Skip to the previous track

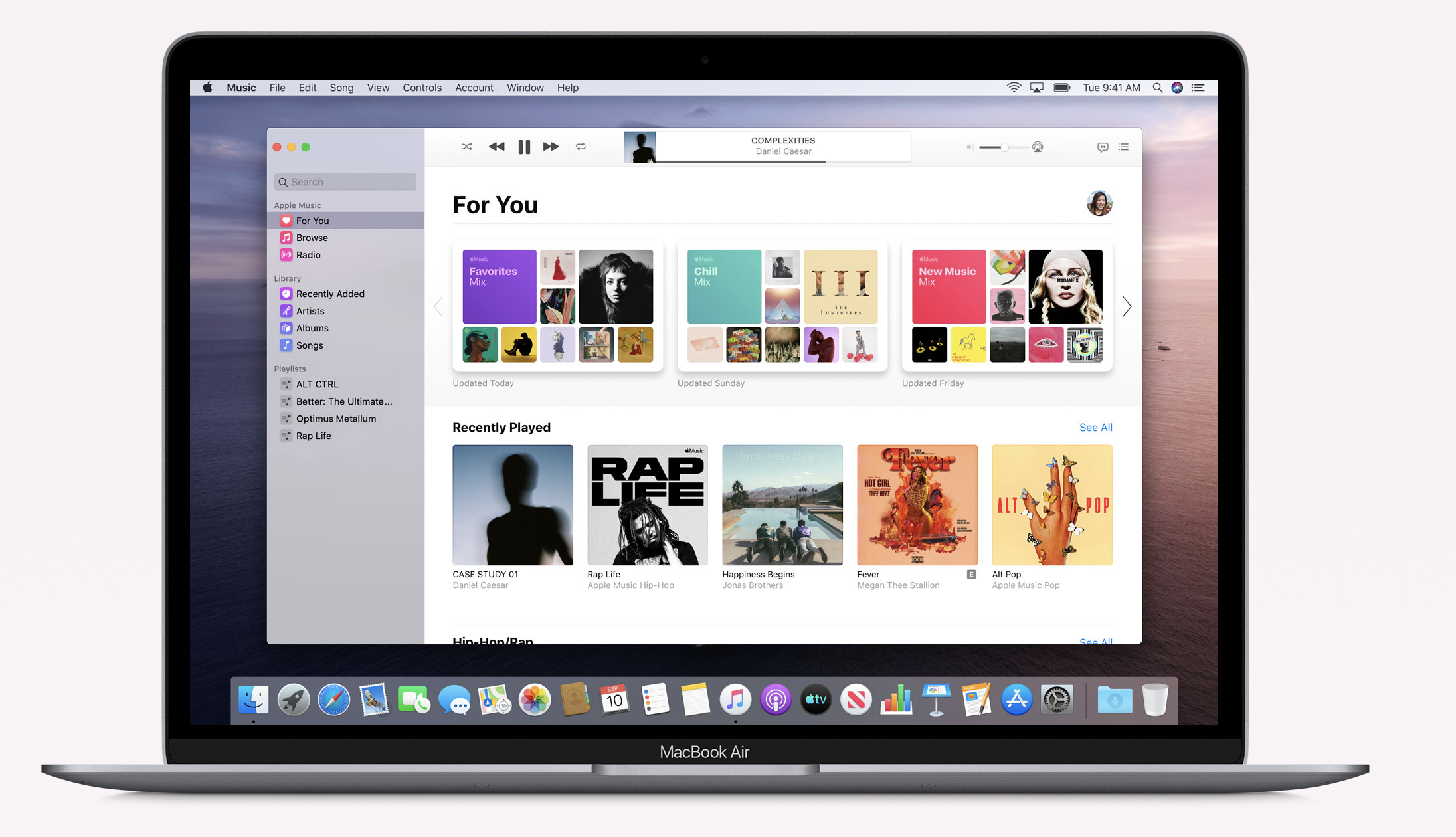[496, 147]
